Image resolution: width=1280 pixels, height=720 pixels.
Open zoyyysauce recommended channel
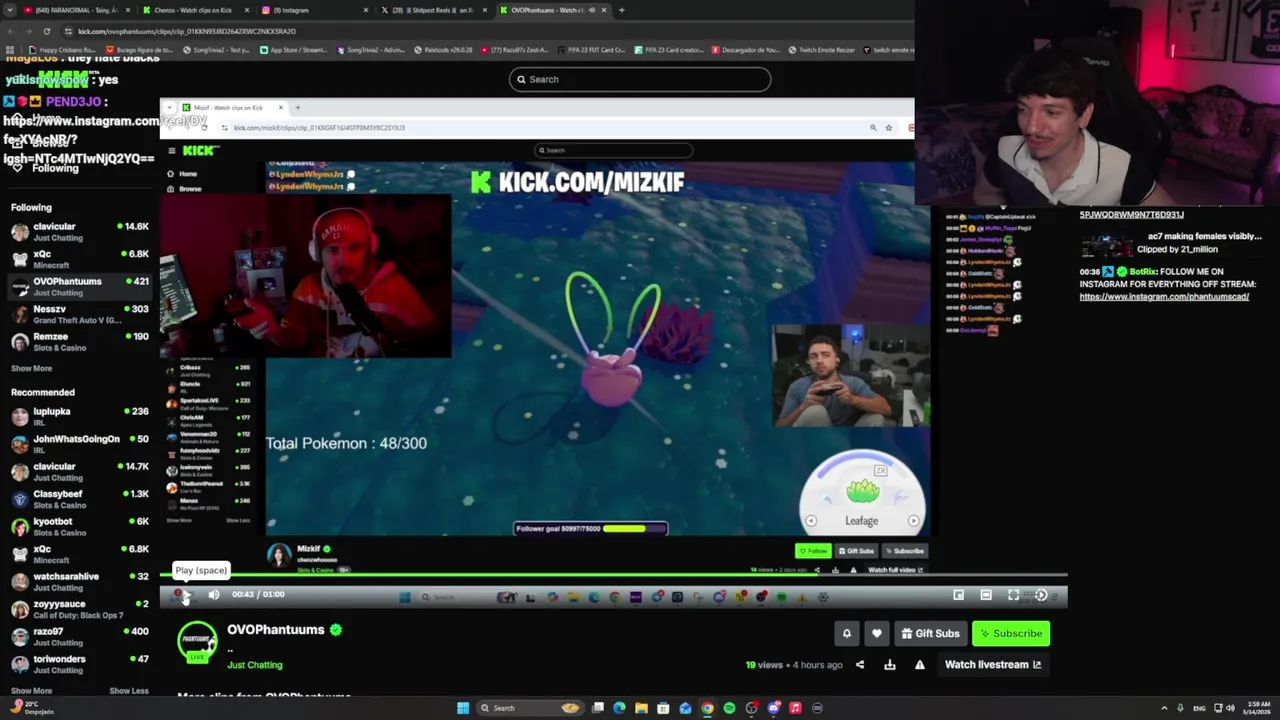[x=79, y=609]
